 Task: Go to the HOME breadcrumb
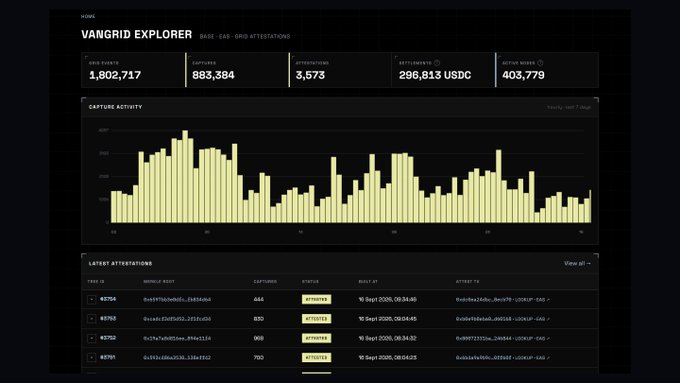pyautogui.click(x=88, y=16)
